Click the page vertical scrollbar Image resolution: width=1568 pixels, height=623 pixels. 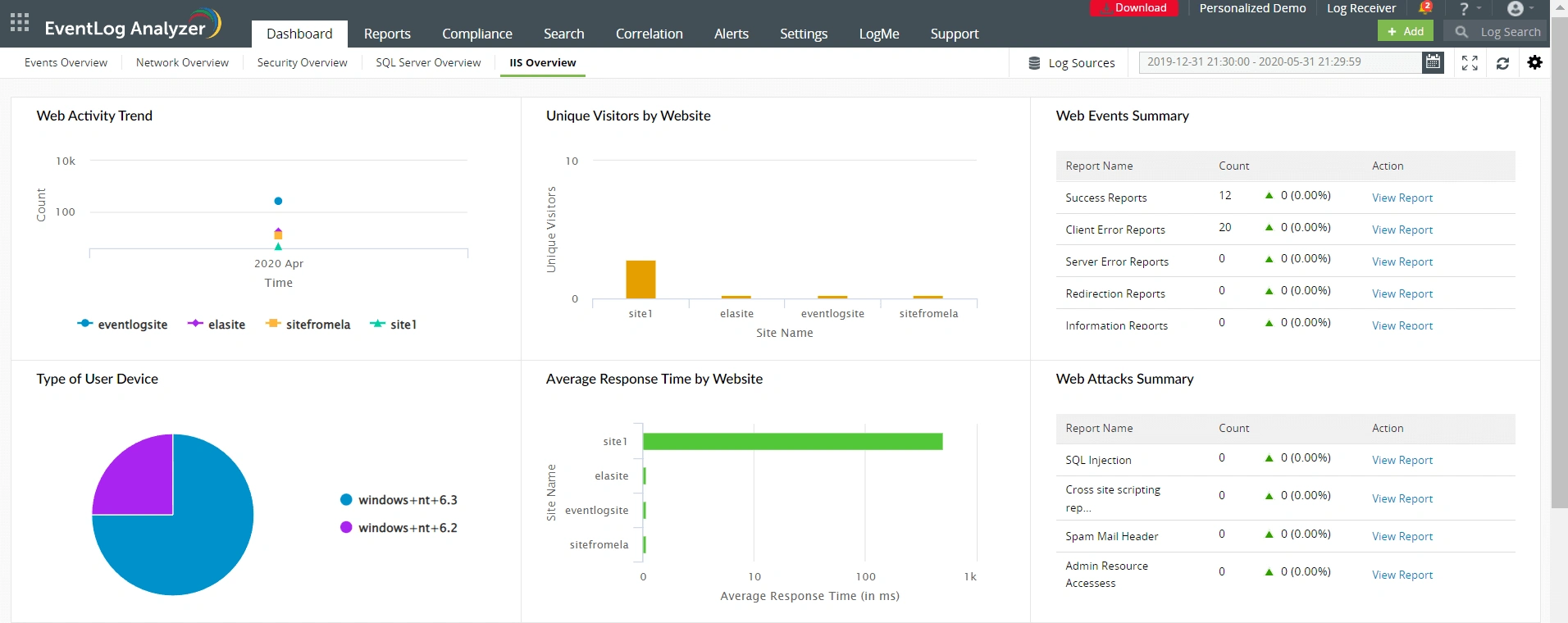[x=1559, y=262]
